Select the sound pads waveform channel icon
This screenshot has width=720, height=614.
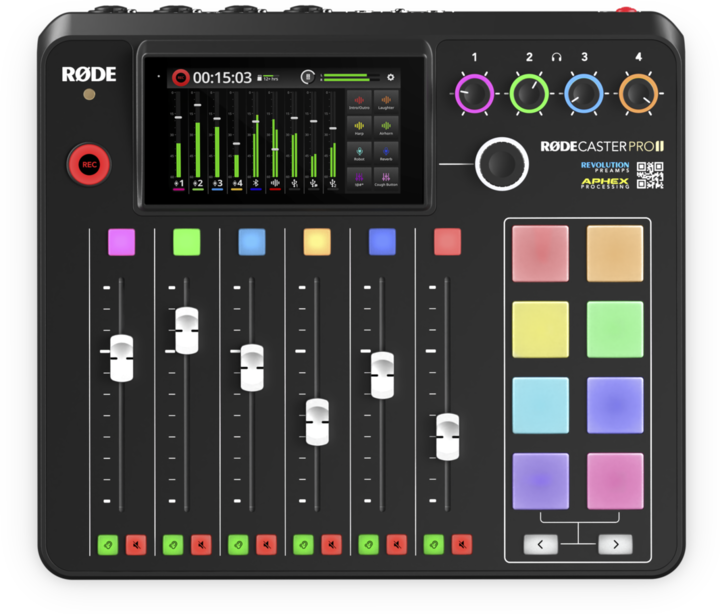coord(275,184)
